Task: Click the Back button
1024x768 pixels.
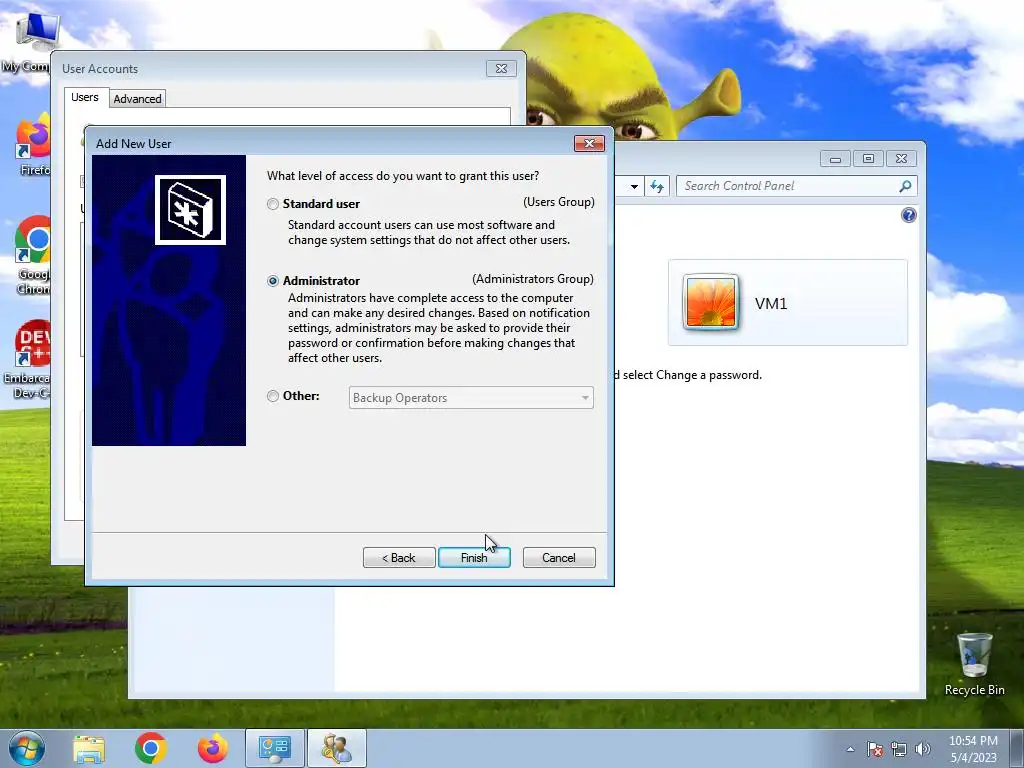Action: [x=399, y=558]
